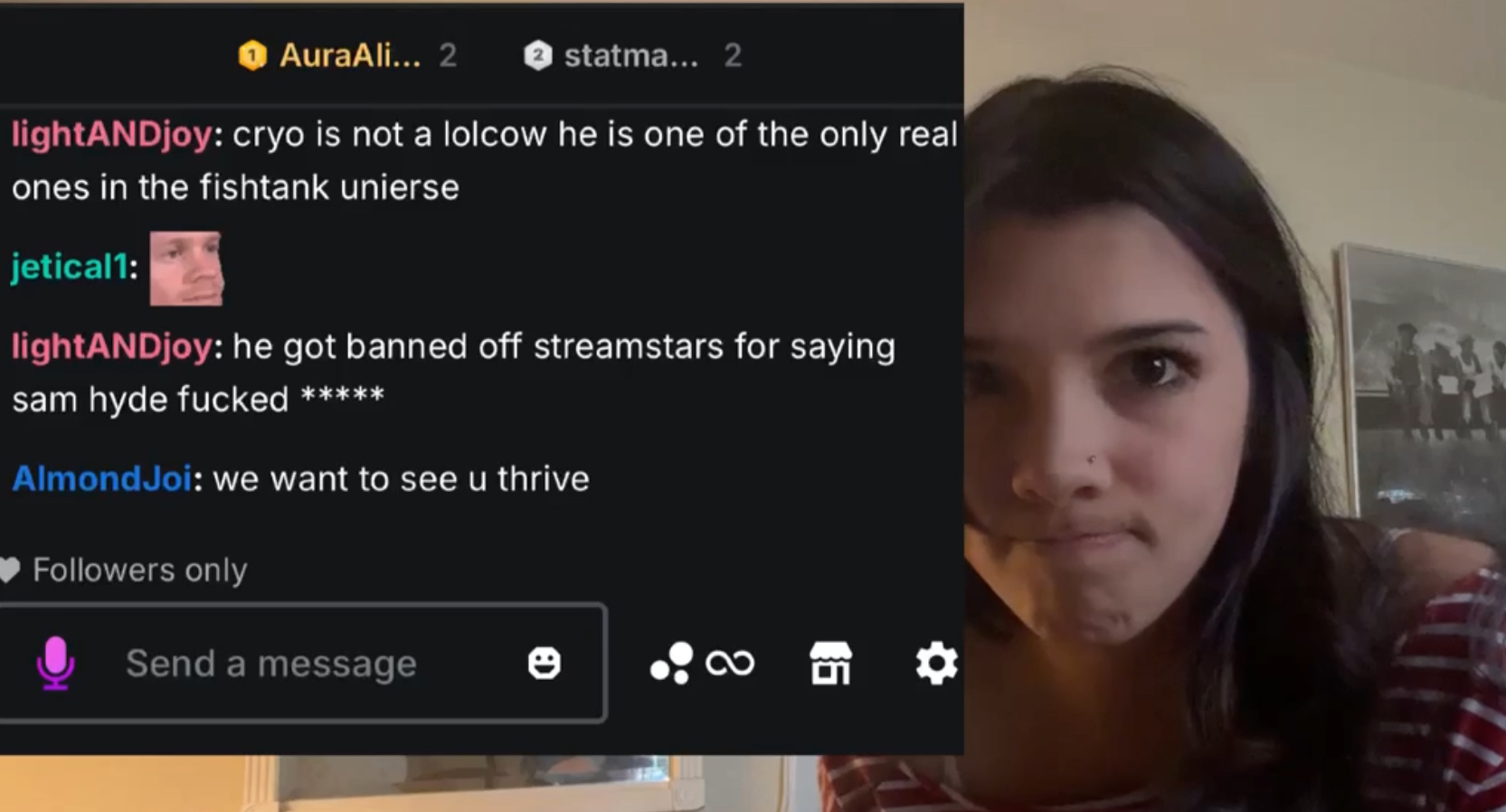Open first lightANDjoy username in chat

point(112,135)
